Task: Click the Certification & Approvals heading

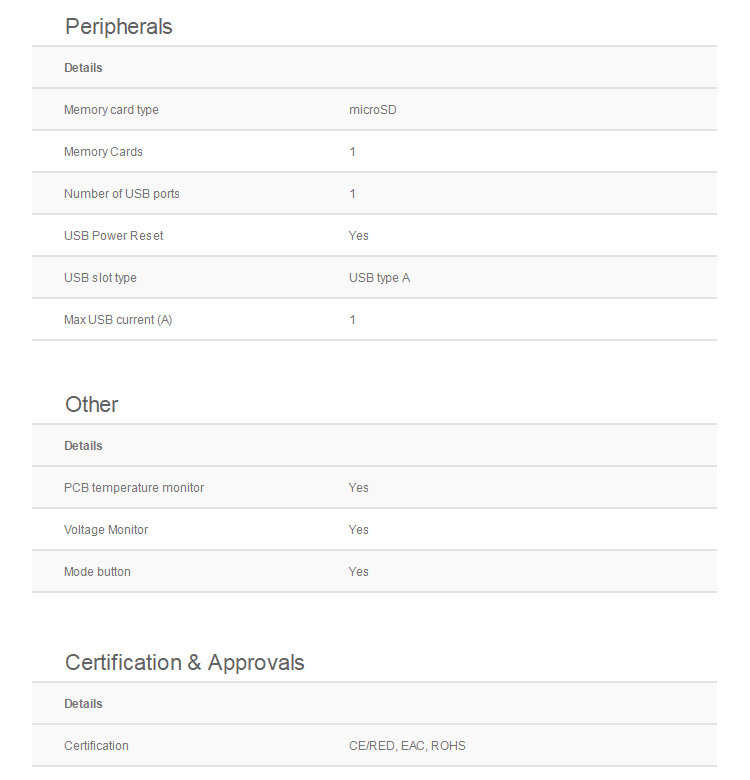Action: (x=185, y=663)
